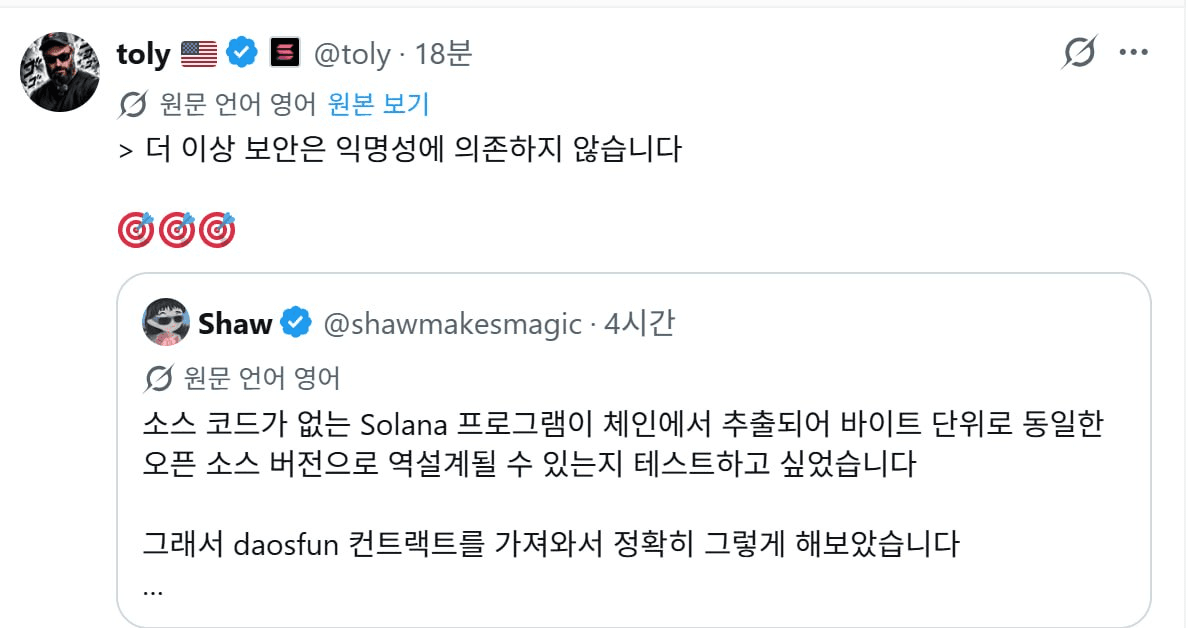
Task: Click the 18분 timestamp
Action: [x=443, y=53]
